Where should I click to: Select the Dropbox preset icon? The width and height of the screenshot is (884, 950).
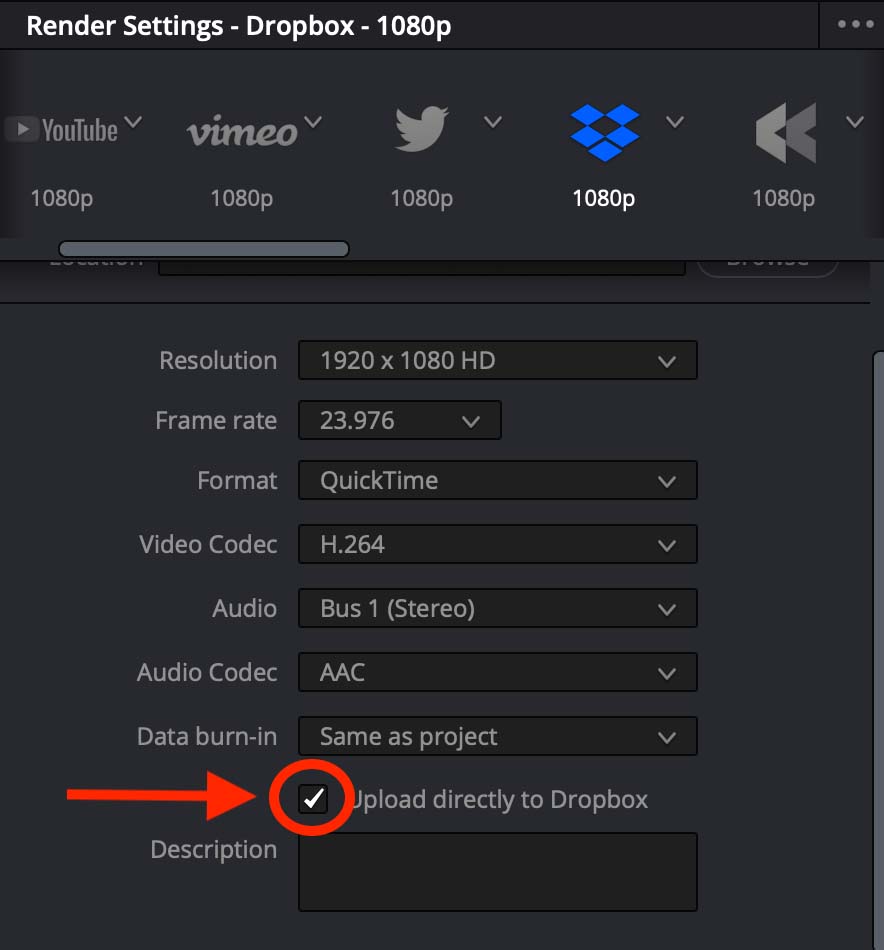[x=604, y=132]
